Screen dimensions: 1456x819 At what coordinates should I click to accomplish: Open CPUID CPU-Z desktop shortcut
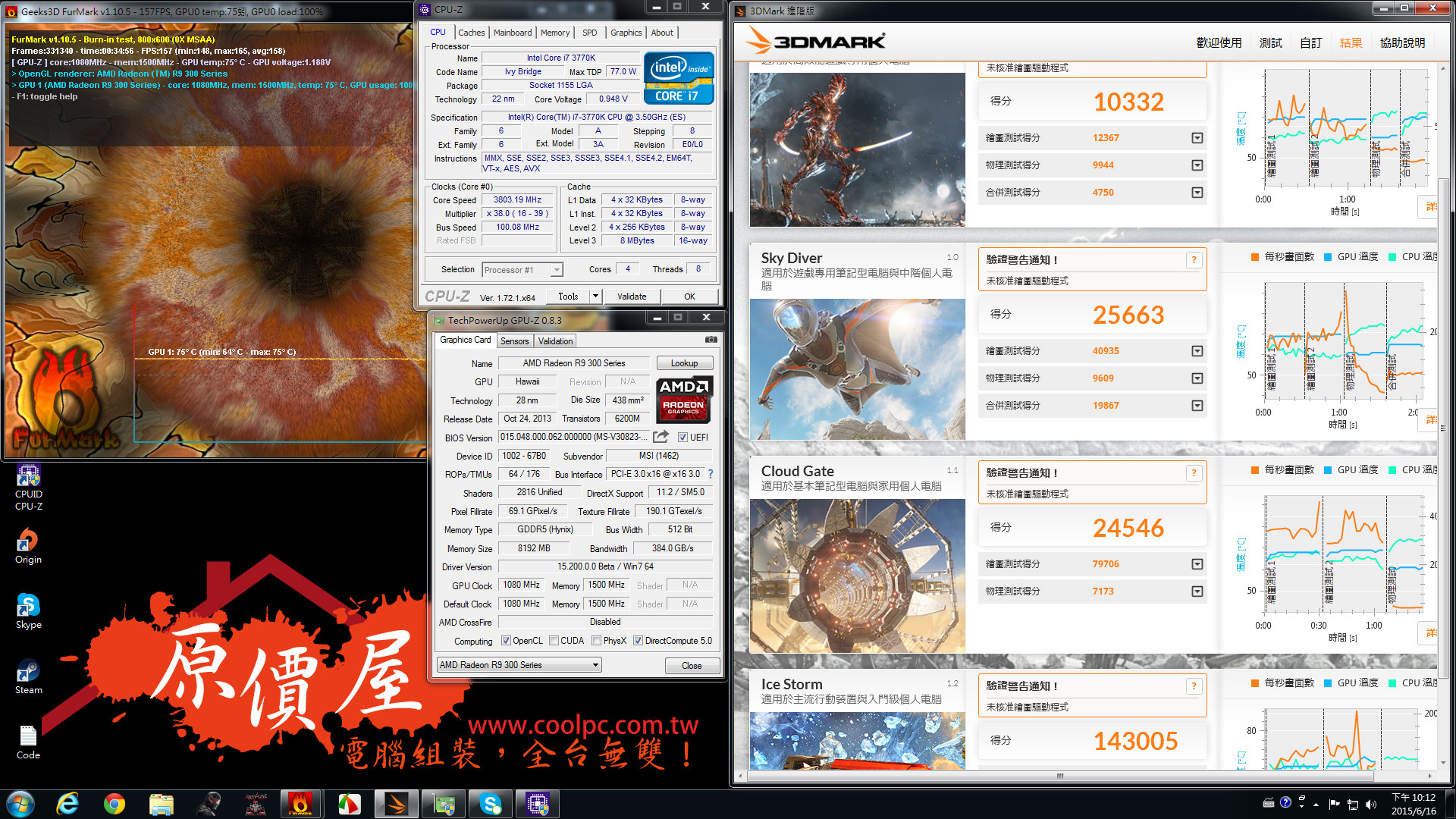point(29,488)
